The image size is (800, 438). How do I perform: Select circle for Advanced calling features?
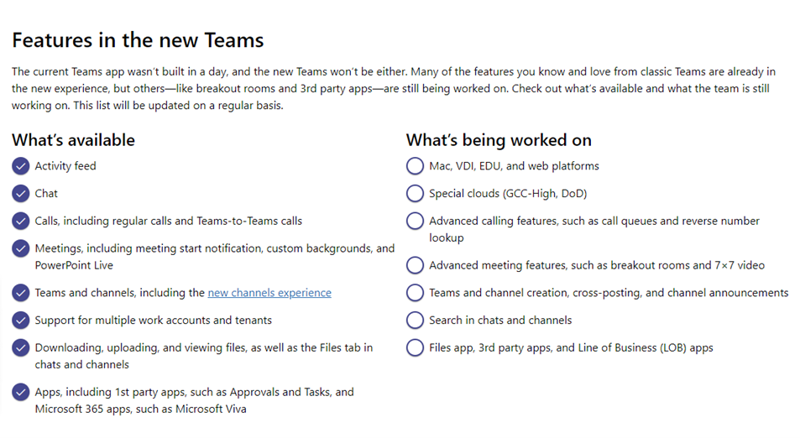pyautogui.click(x=415, y=221)
